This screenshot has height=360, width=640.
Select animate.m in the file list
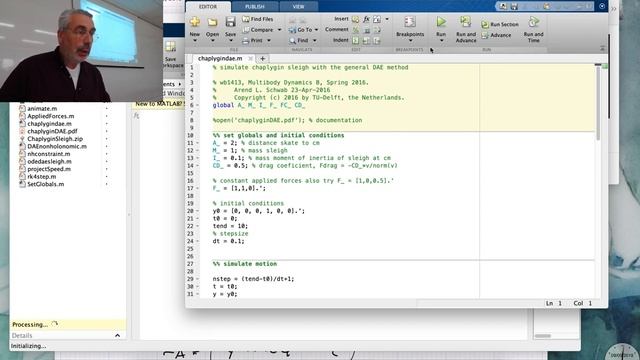[42, 109]
